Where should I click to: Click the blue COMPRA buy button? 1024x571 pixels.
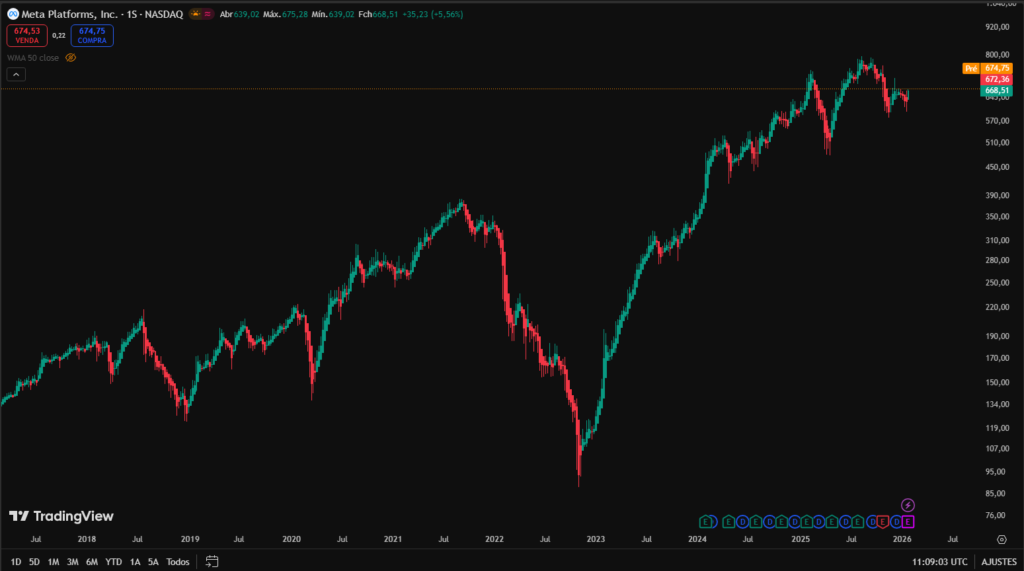coord(91,35)
